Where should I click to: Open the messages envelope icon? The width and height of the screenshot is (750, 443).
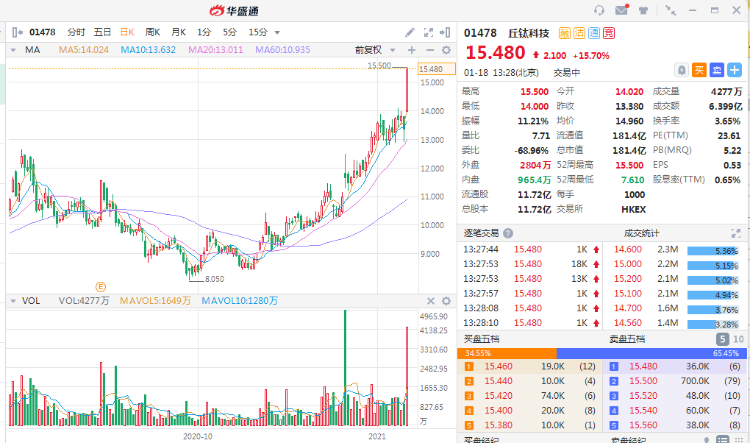(621, 10)
